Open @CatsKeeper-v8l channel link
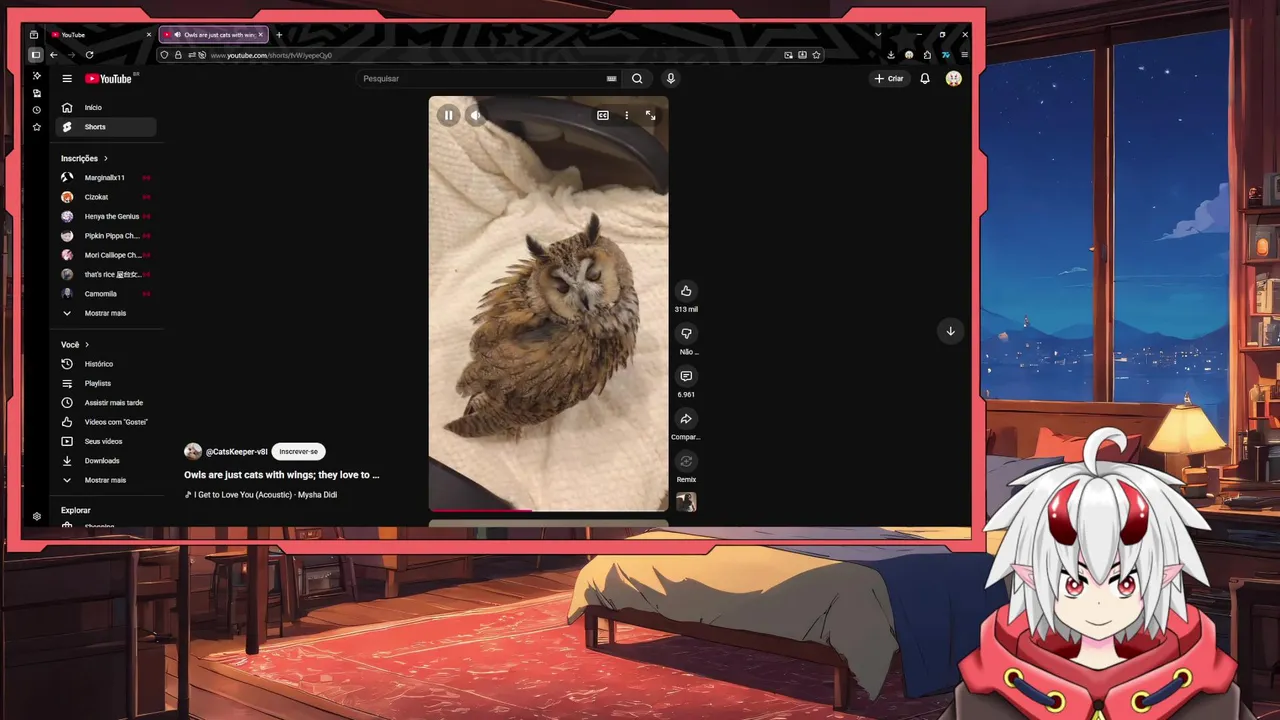 [236, 451]
